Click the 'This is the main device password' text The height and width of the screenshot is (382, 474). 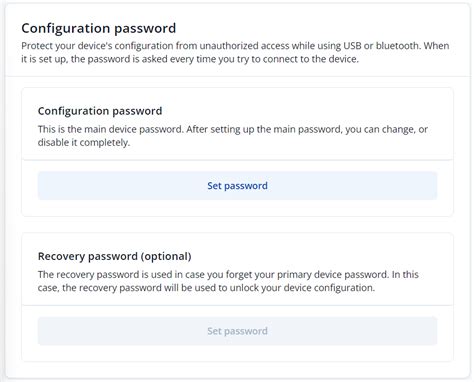tap(111, 129)
